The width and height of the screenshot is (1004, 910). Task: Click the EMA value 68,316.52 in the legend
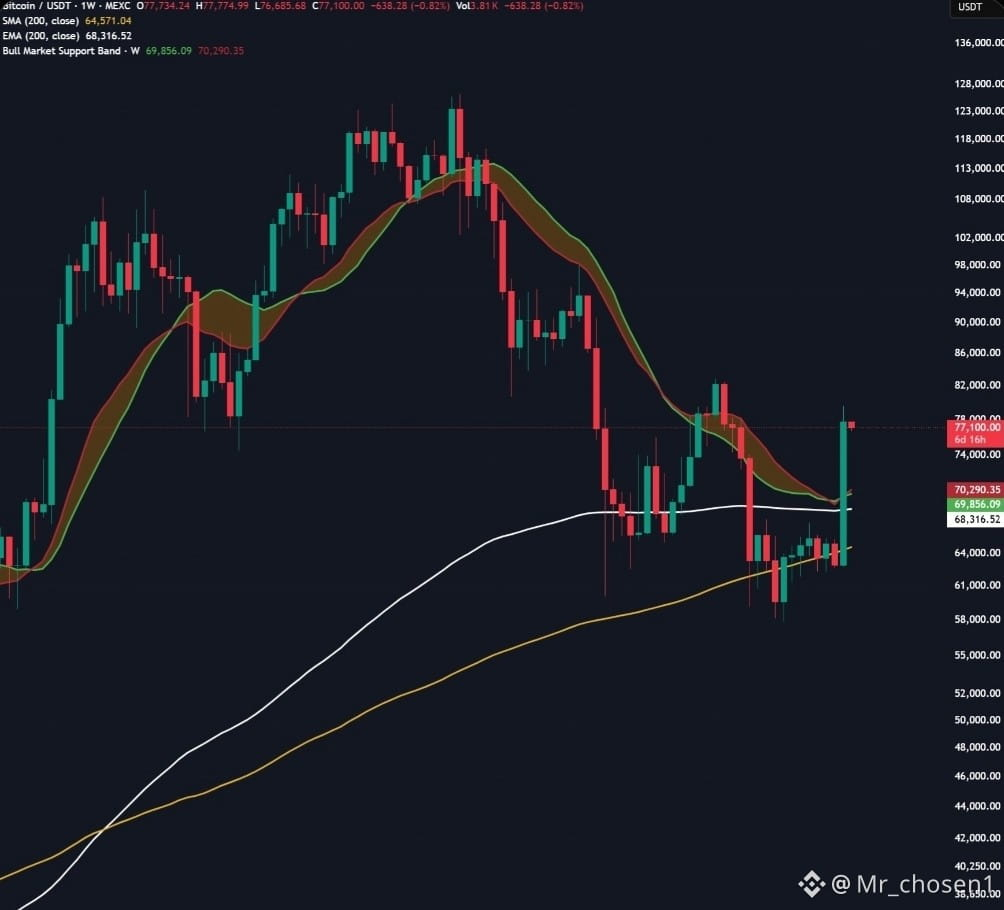tap(108, 36)
